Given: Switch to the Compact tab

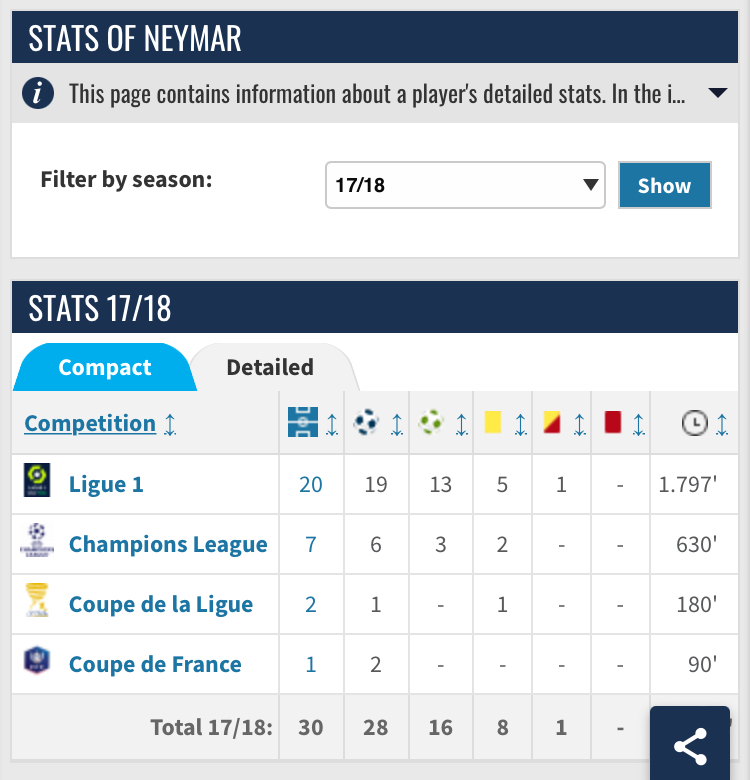Looking at the screenshot, I should pyautogui.click(x=105, y=367).
